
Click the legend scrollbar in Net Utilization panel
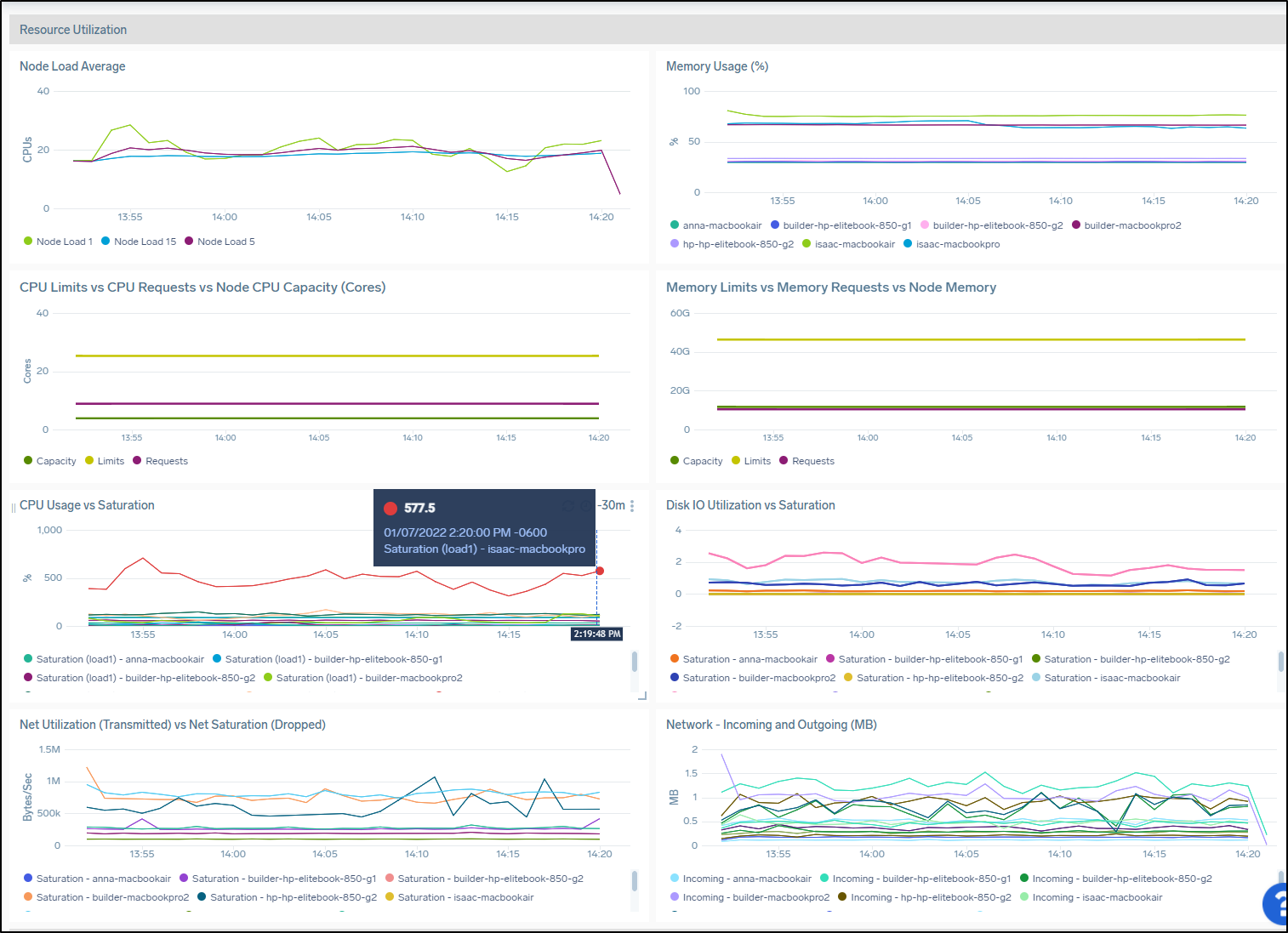click(635, 881)
